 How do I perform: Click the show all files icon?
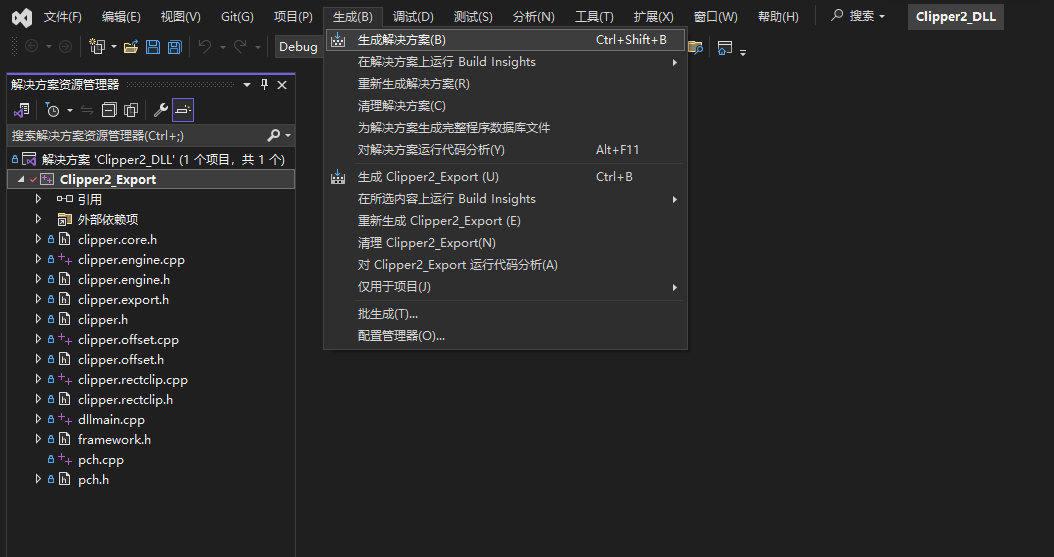point(131,110)
